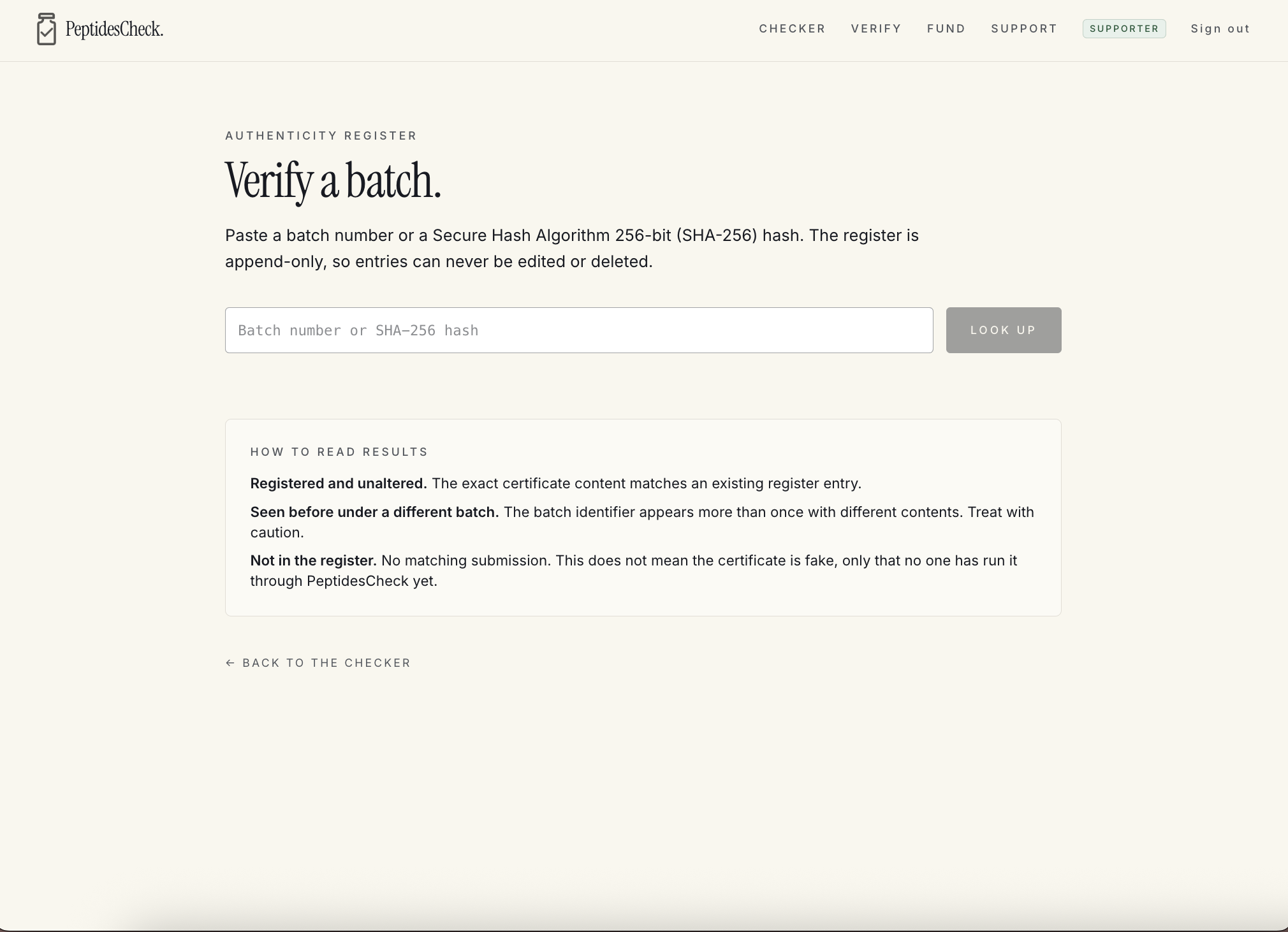Click the green SUPPORTER badge

1124,29
